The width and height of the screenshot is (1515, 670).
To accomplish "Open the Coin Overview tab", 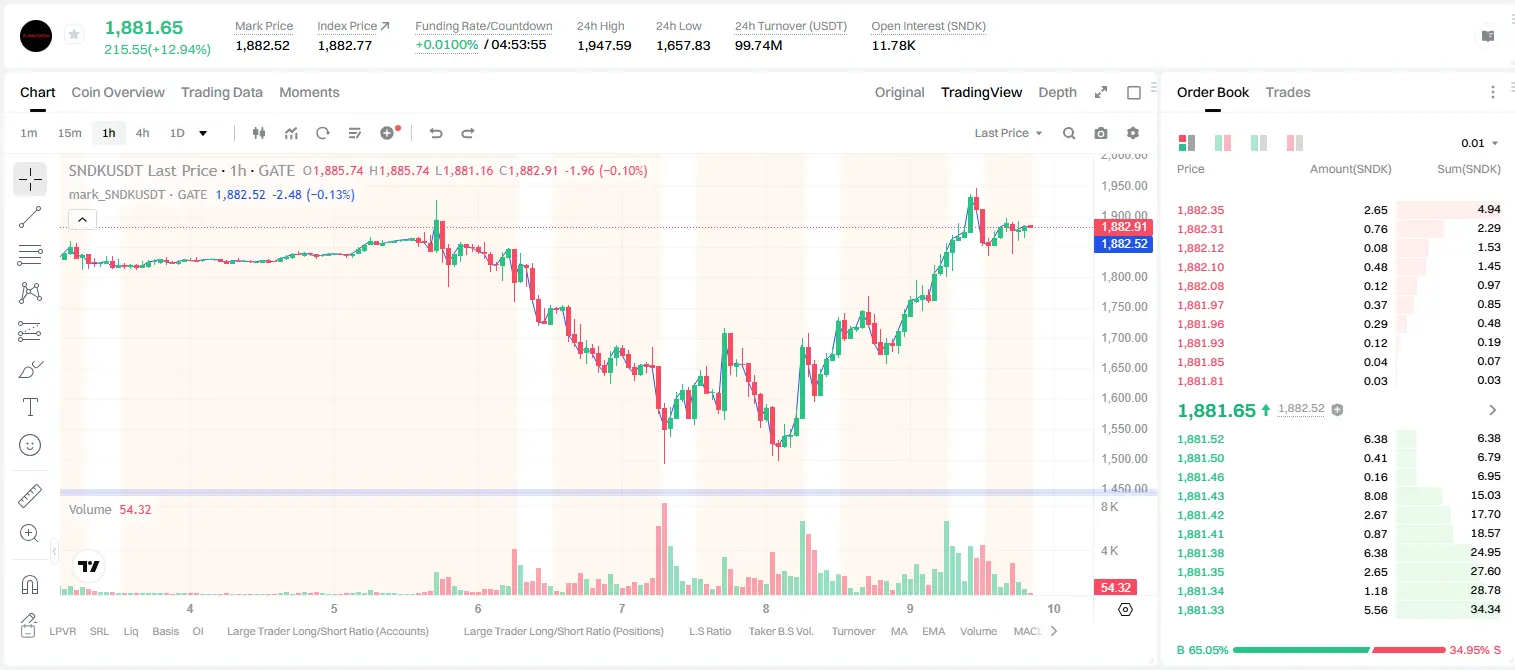I will click(118, 92).
